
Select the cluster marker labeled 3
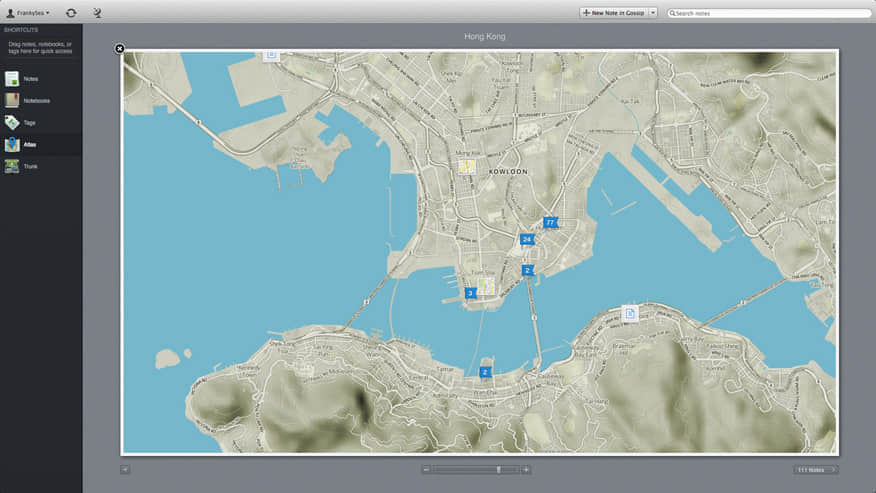click(x=470, y=293)
